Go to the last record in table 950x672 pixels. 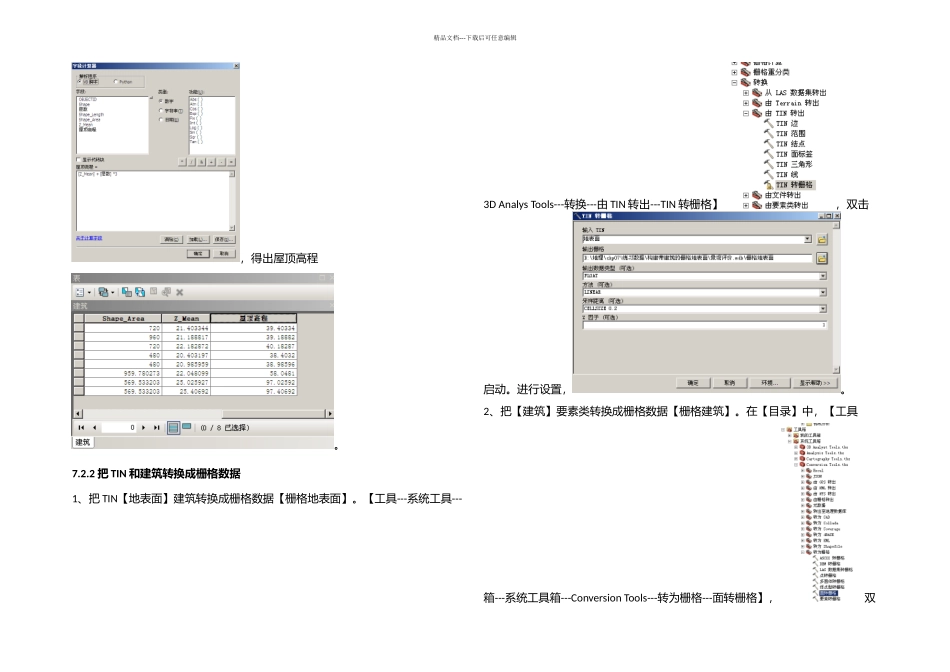tap(157, 427)
